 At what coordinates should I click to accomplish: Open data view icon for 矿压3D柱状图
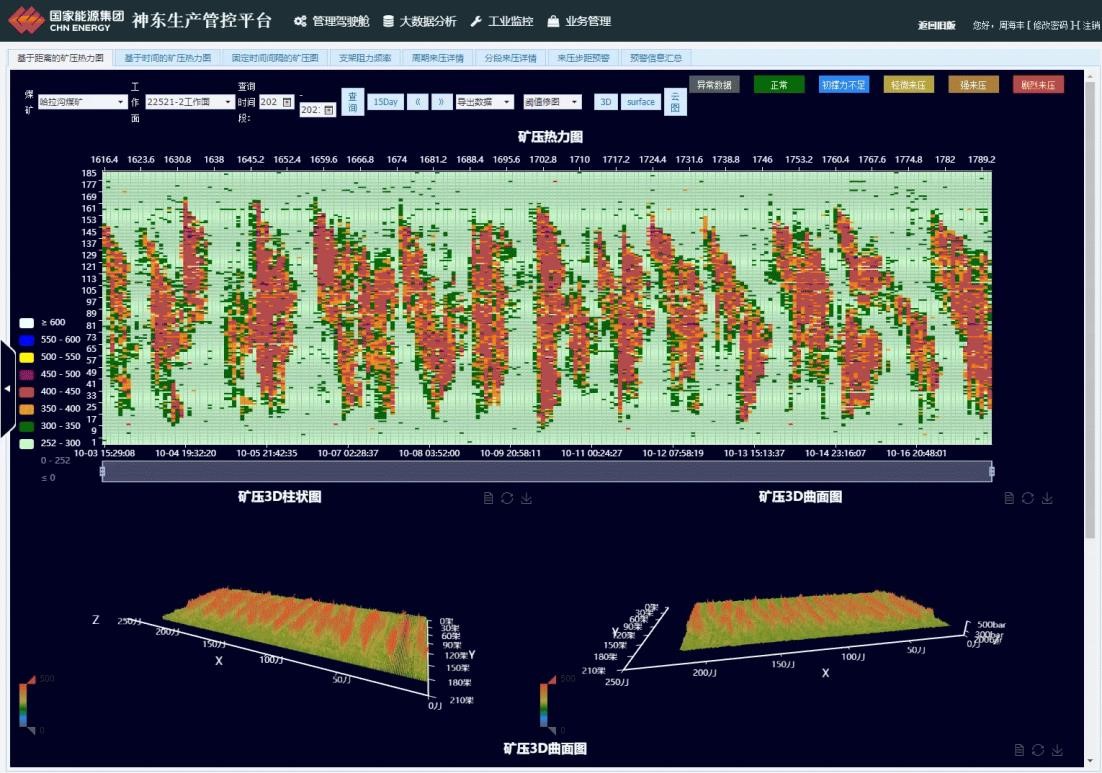pyautogui.click(x=488, y=498)
